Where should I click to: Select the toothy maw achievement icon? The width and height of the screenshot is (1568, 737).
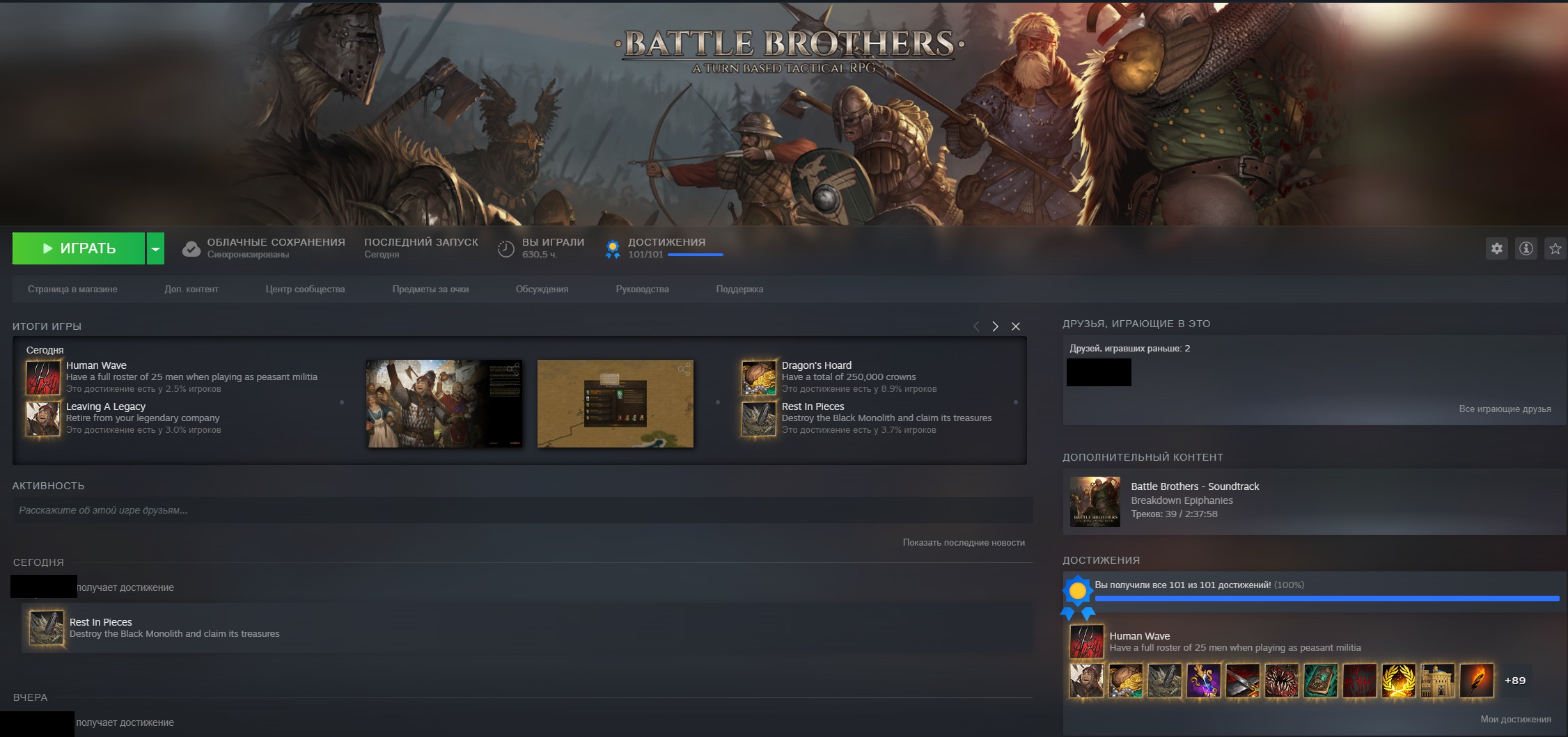pos(1282,681)
